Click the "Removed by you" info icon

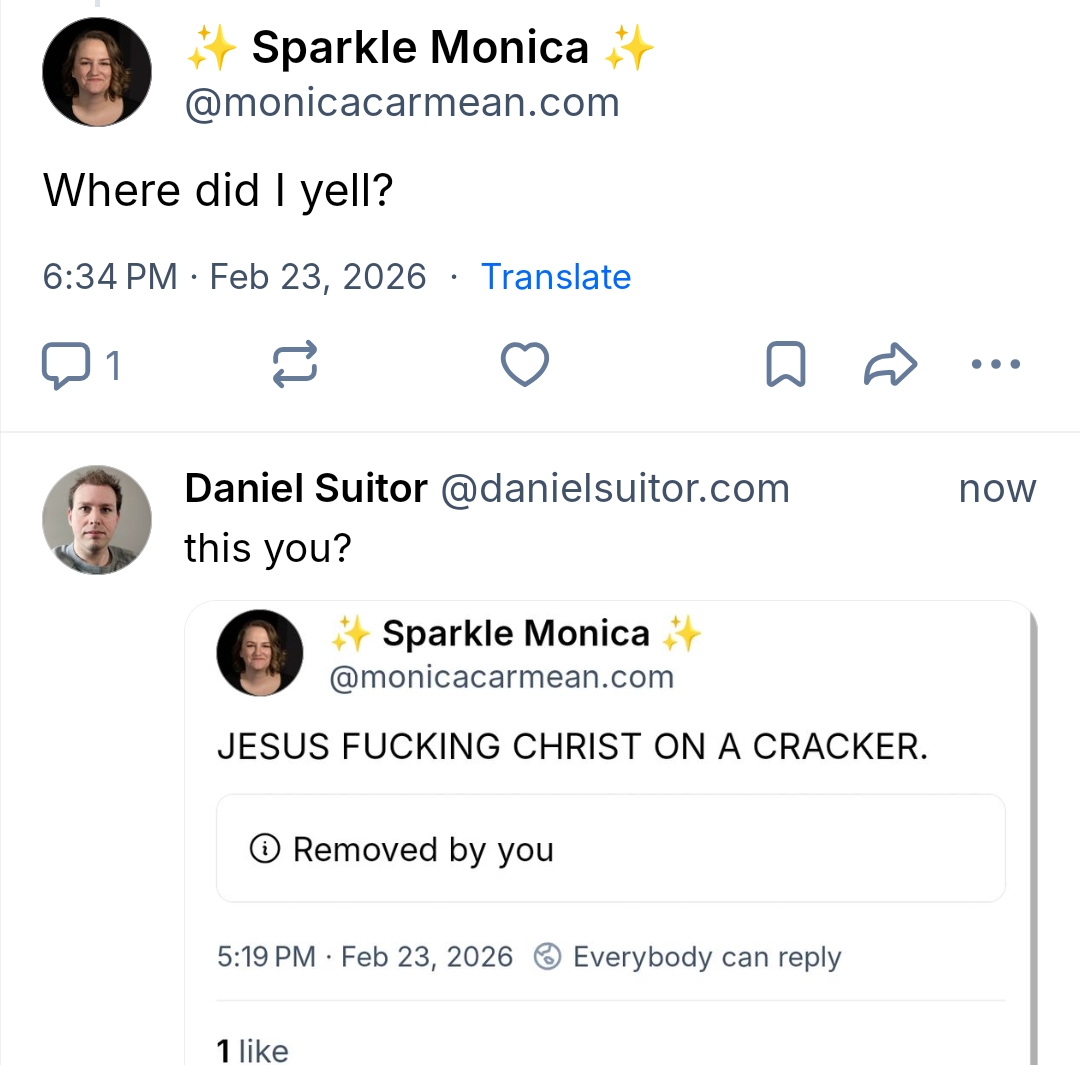(264, 850)
